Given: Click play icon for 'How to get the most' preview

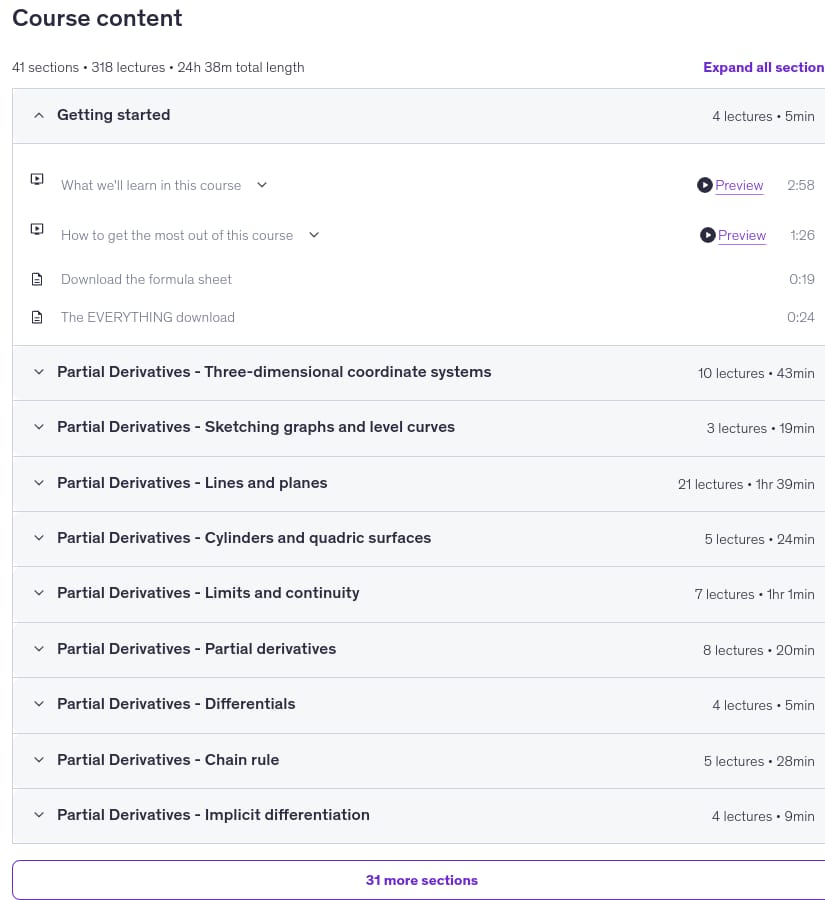Looking at the screenshot, I should [x=707, y=235].
